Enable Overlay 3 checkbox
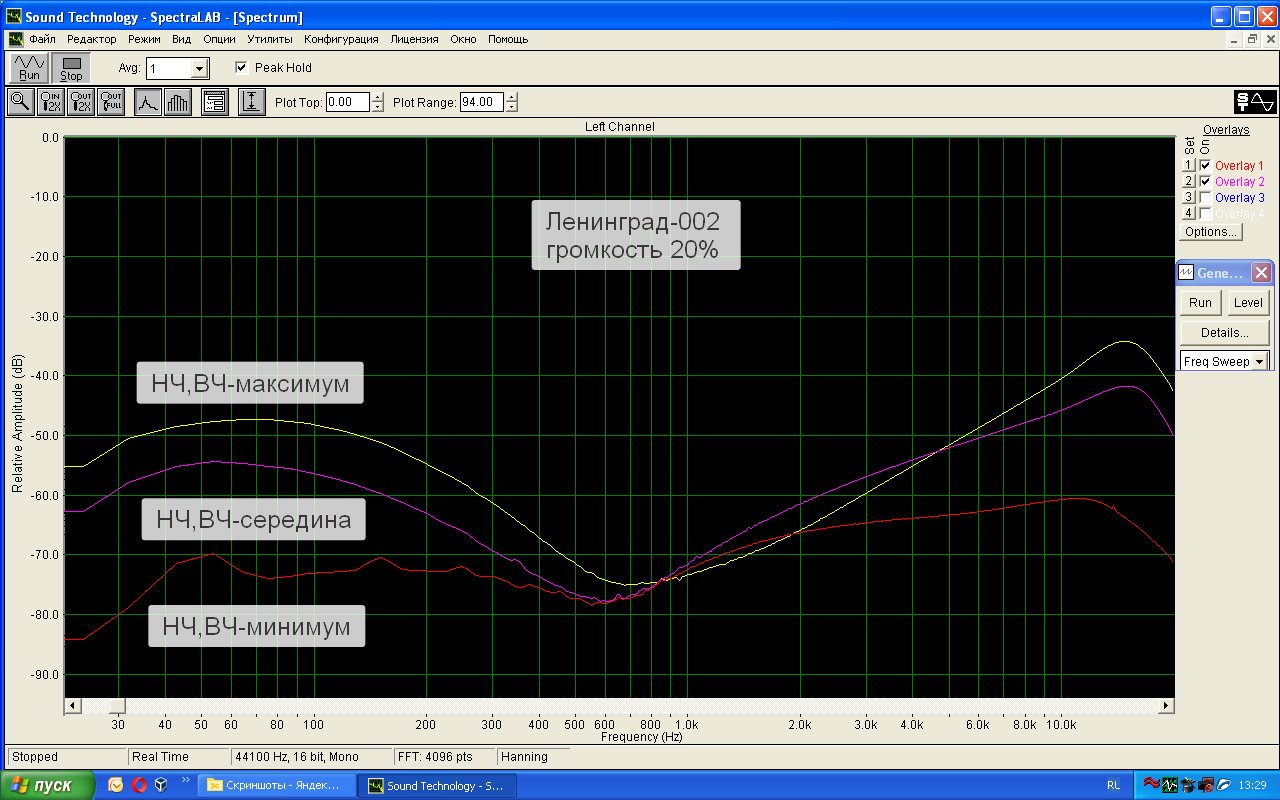The width and height of the screenshot is (1280, 800). point(1205,198)
